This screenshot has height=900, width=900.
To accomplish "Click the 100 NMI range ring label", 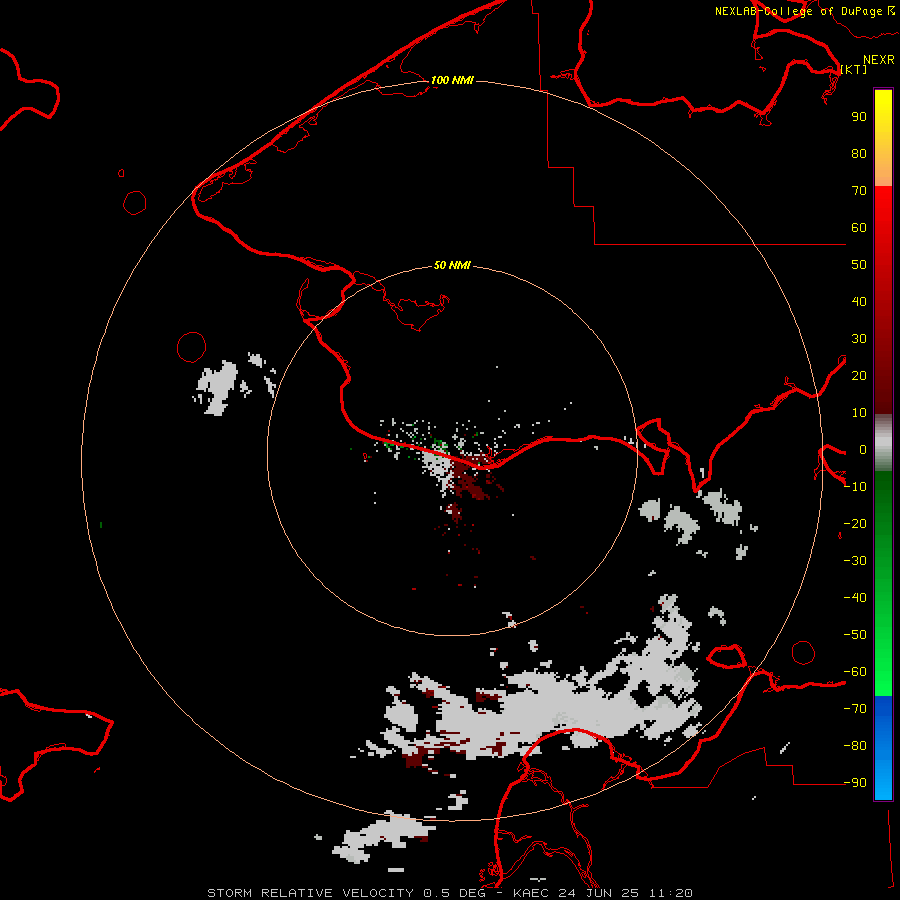I will click(x=452, y=80).
